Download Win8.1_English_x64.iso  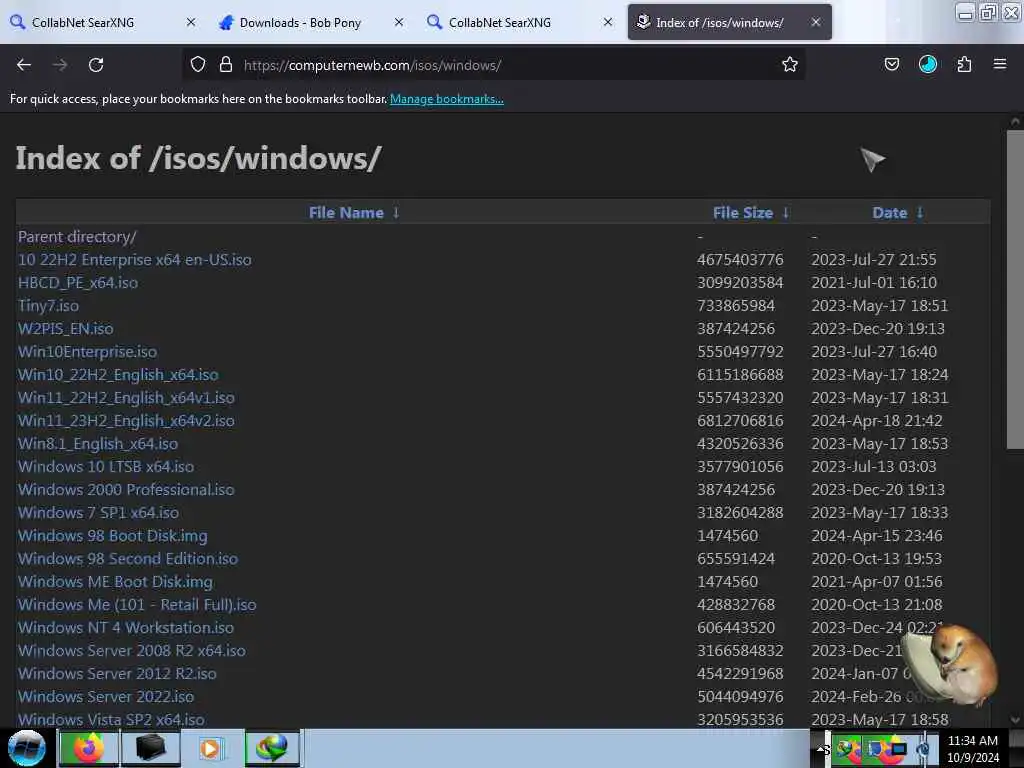(x=98, y=444)
